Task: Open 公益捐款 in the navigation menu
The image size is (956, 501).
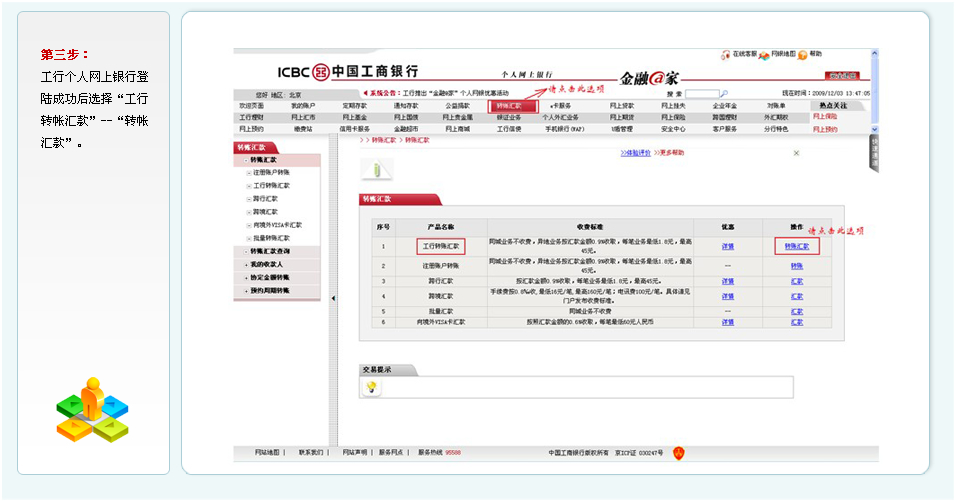Action: 458,106
